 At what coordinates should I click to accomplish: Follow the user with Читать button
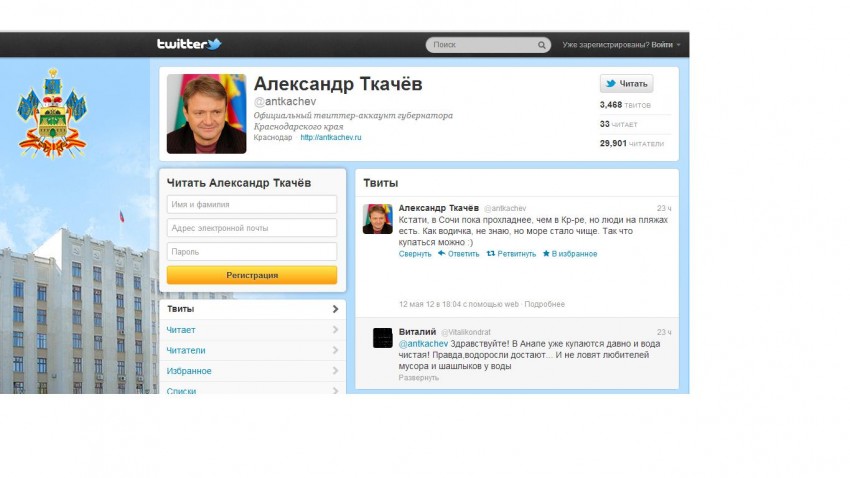626,83
